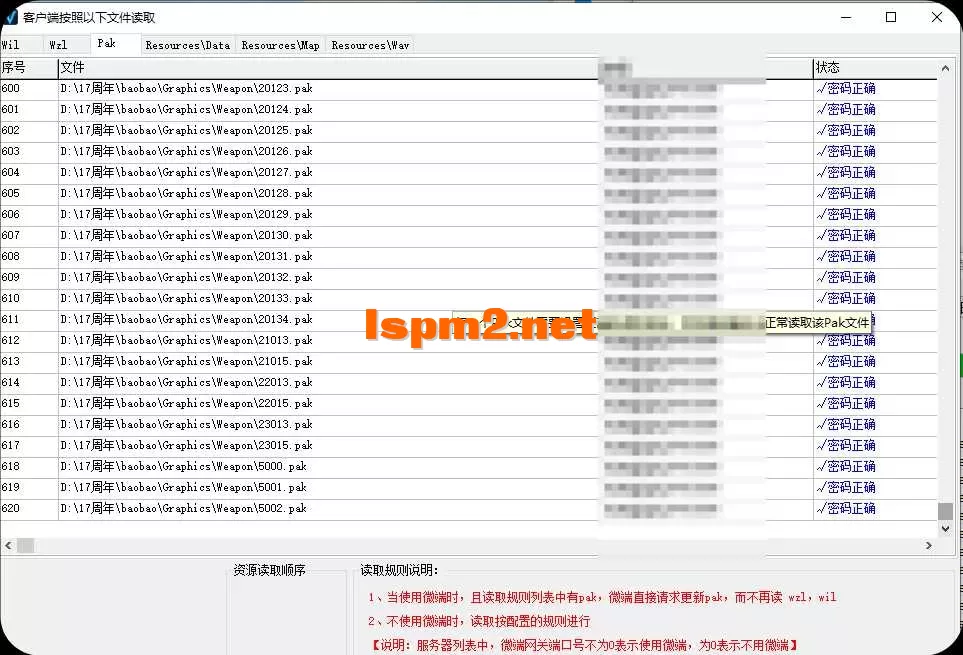Click sequence number 611
The height and width of the screenshot is (655, 963).
point(10,319)
